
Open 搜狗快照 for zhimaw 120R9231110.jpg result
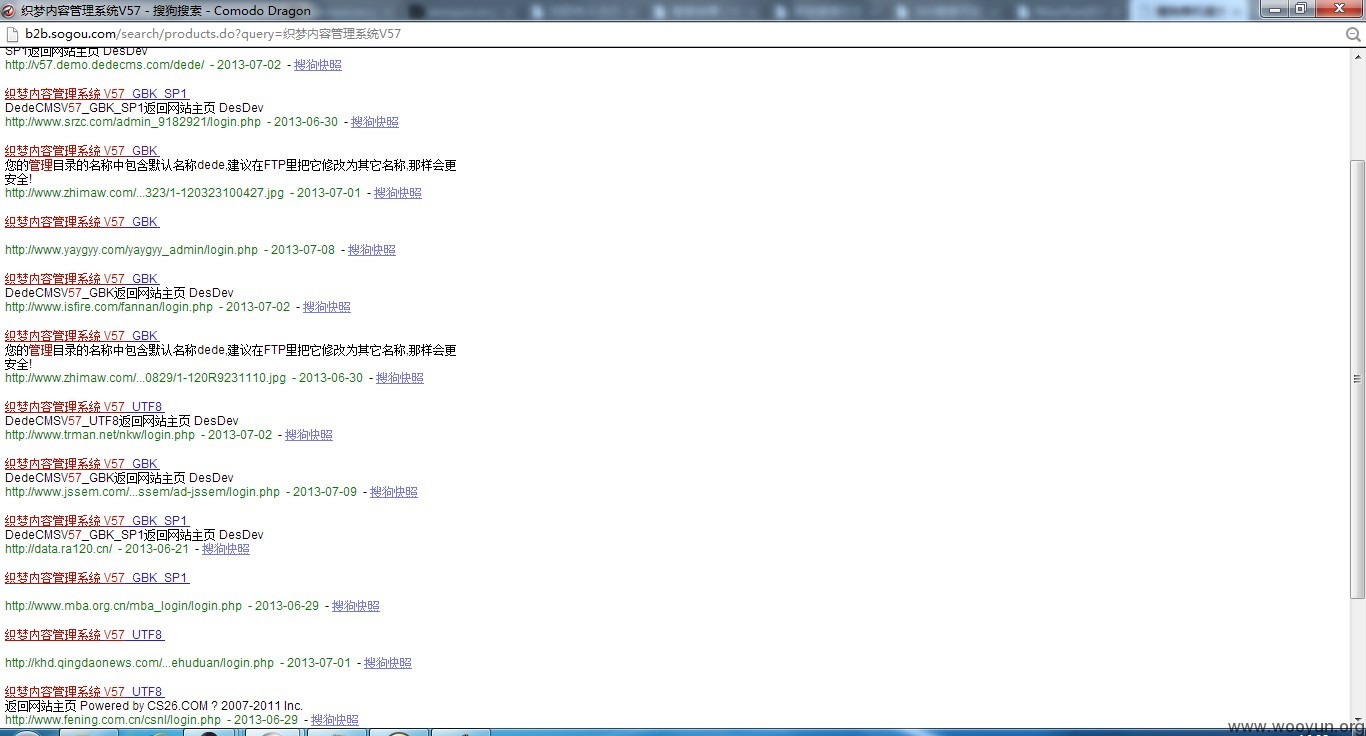click(400, 378)
